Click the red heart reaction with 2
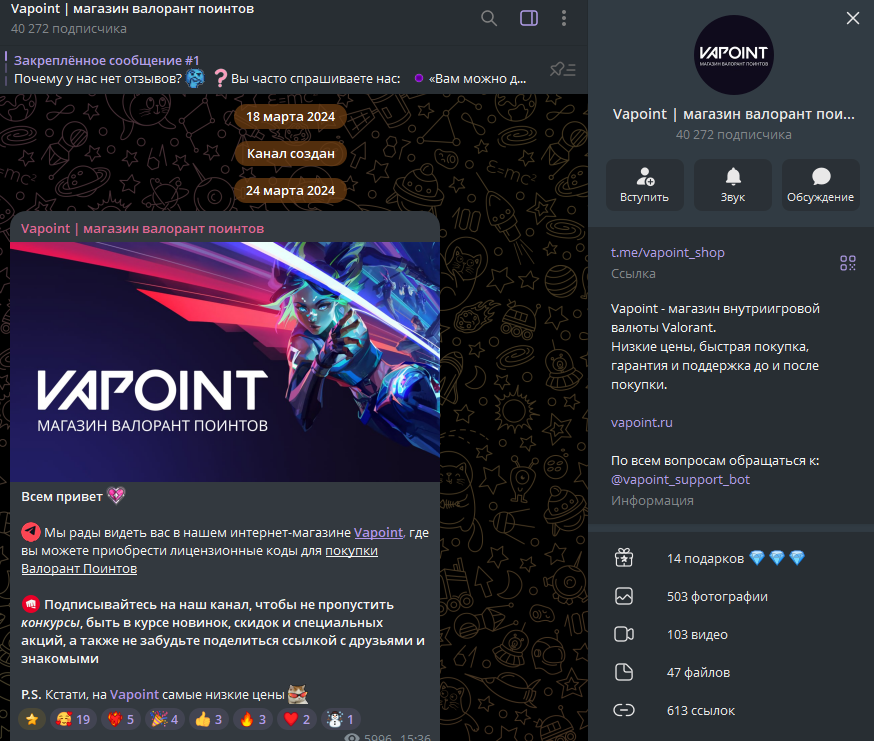This screenshot has width=874, height=741. (x=297, y=719)
